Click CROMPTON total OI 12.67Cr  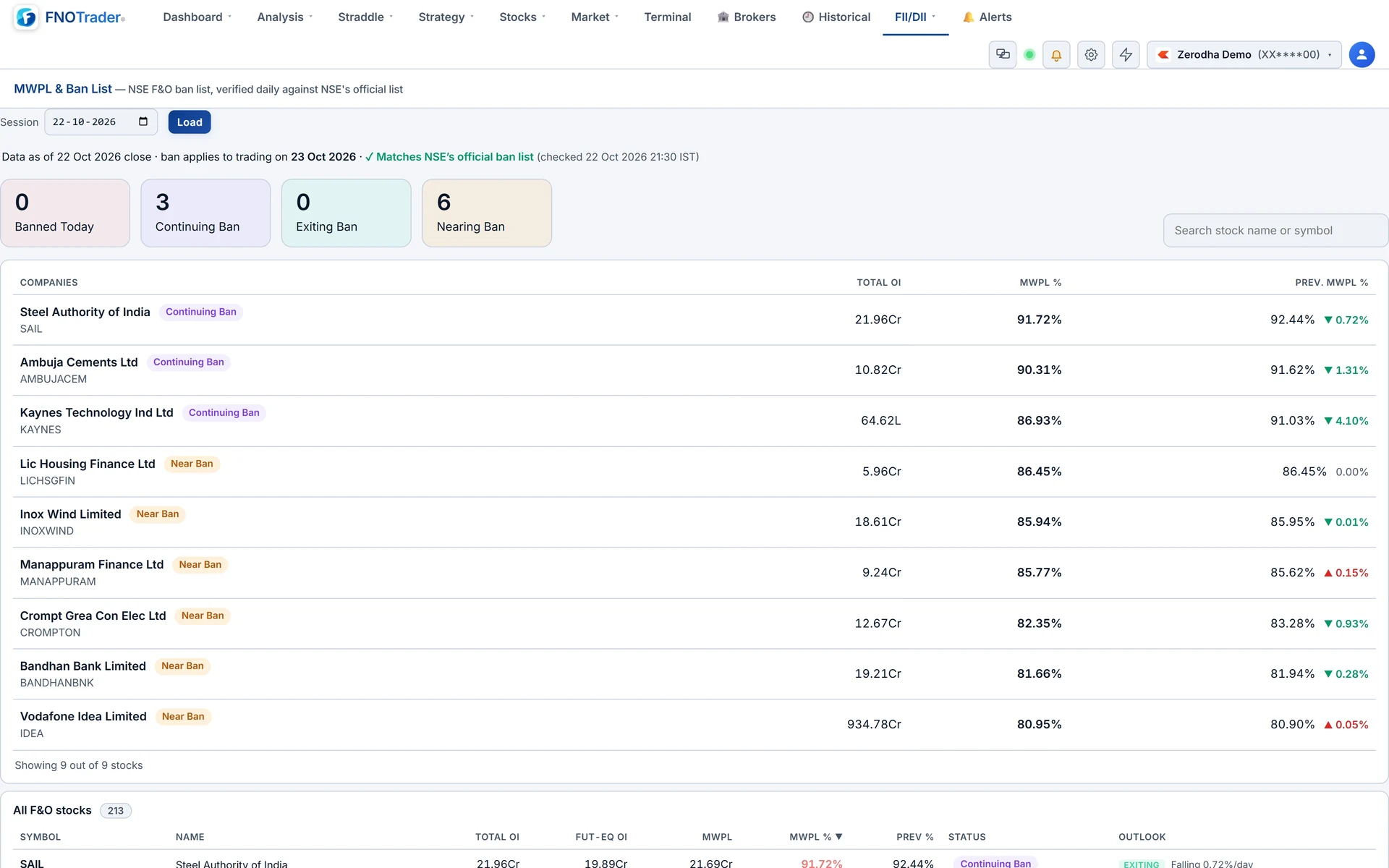coord(878,623)
